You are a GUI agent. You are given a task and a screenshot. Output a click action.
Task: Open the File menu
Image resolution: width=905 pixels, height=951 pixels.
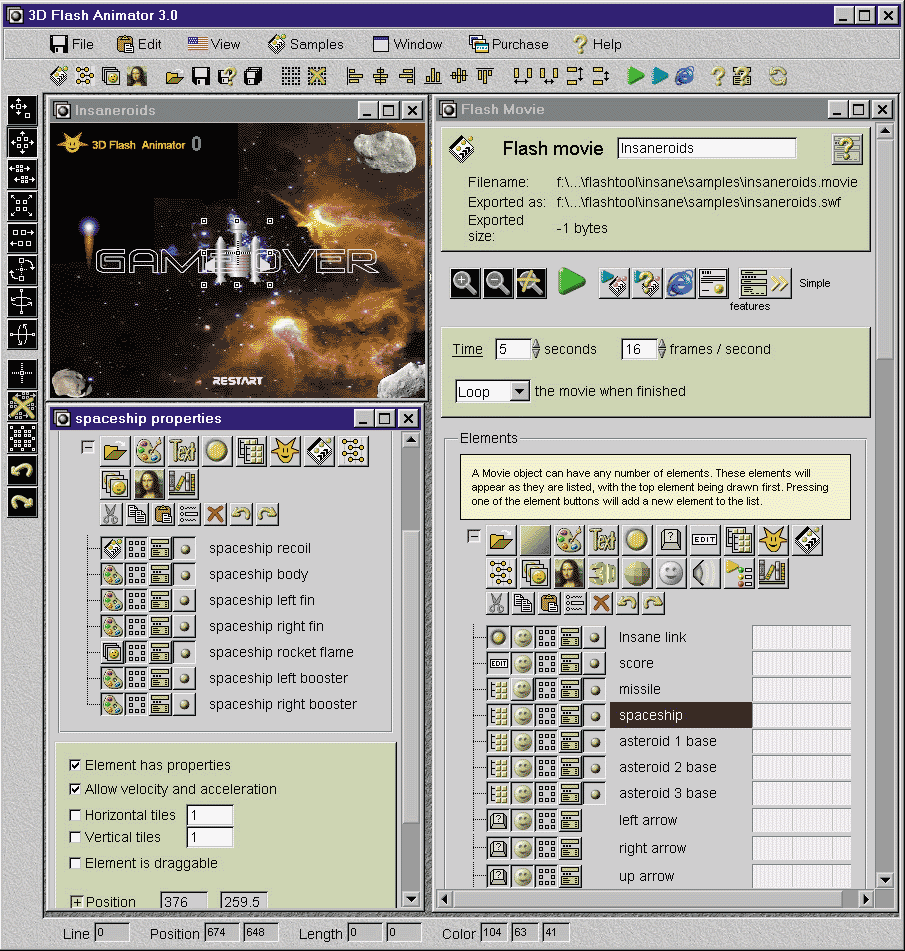[72, 44]
